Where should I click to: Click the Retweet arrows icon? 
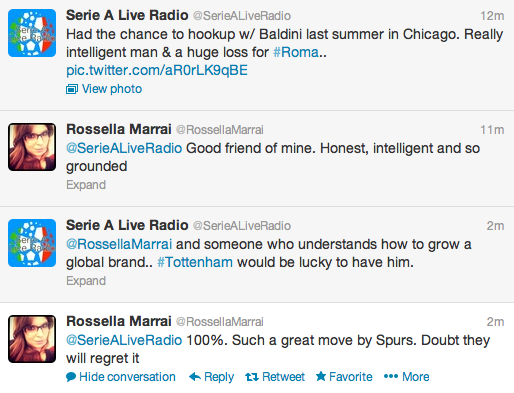point(252,377)
